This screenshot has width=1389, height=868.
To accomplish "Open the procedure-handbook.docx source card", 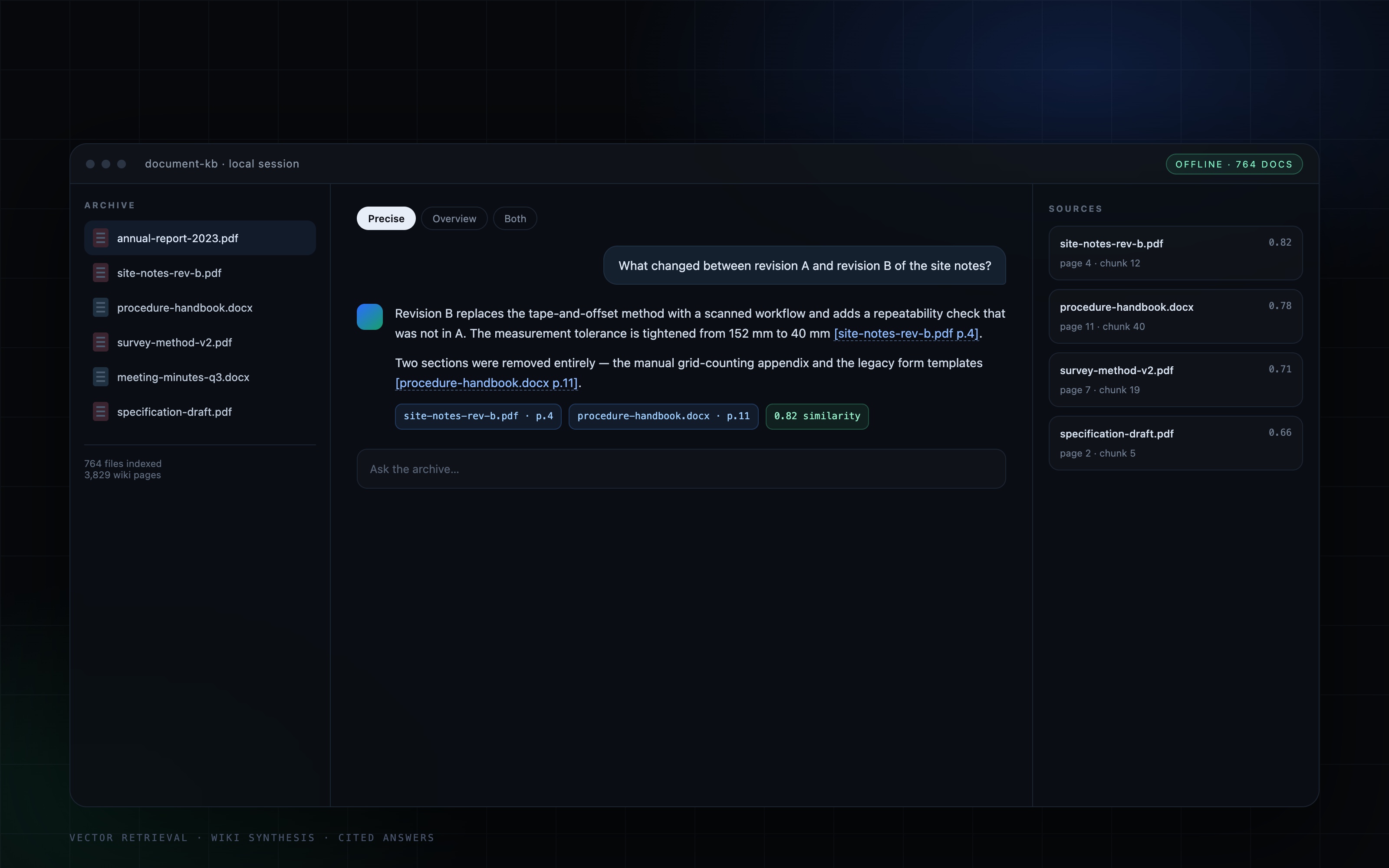I will click(x=1175, y=316).
